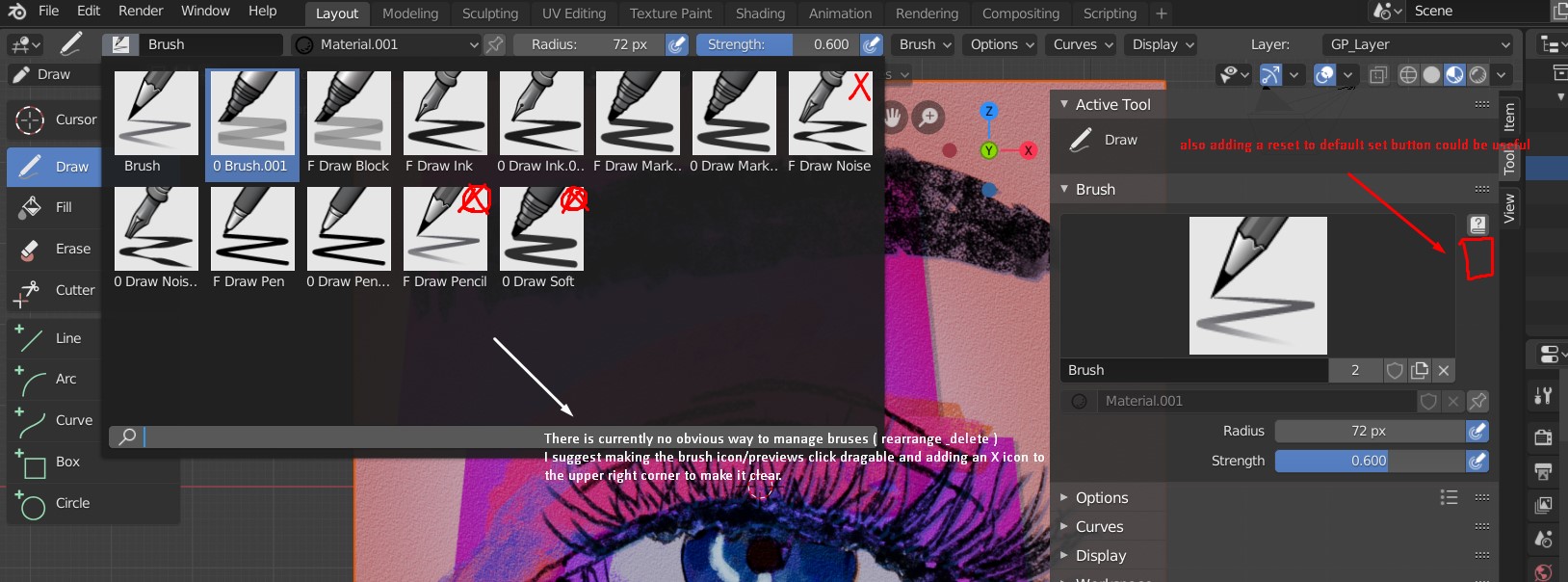Select the Curve tool
This screenshot has width=1568, height=582.
pos(55,420)
